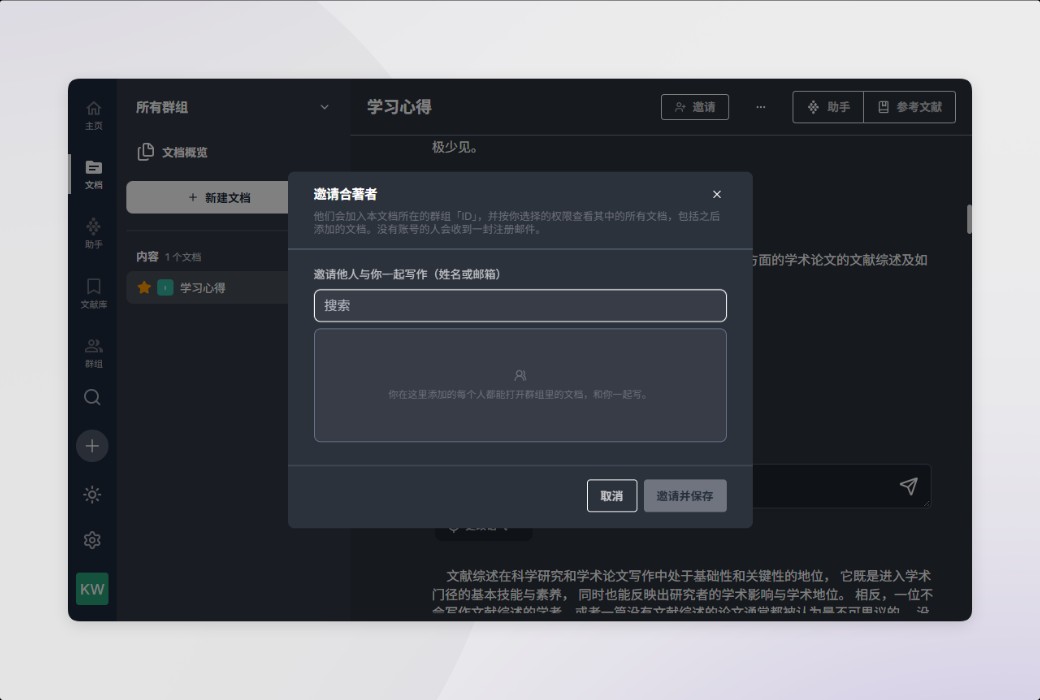Select the Documents (文档) sidebar icon
This screenshot has width=1040, height=700.
[94, 174]
